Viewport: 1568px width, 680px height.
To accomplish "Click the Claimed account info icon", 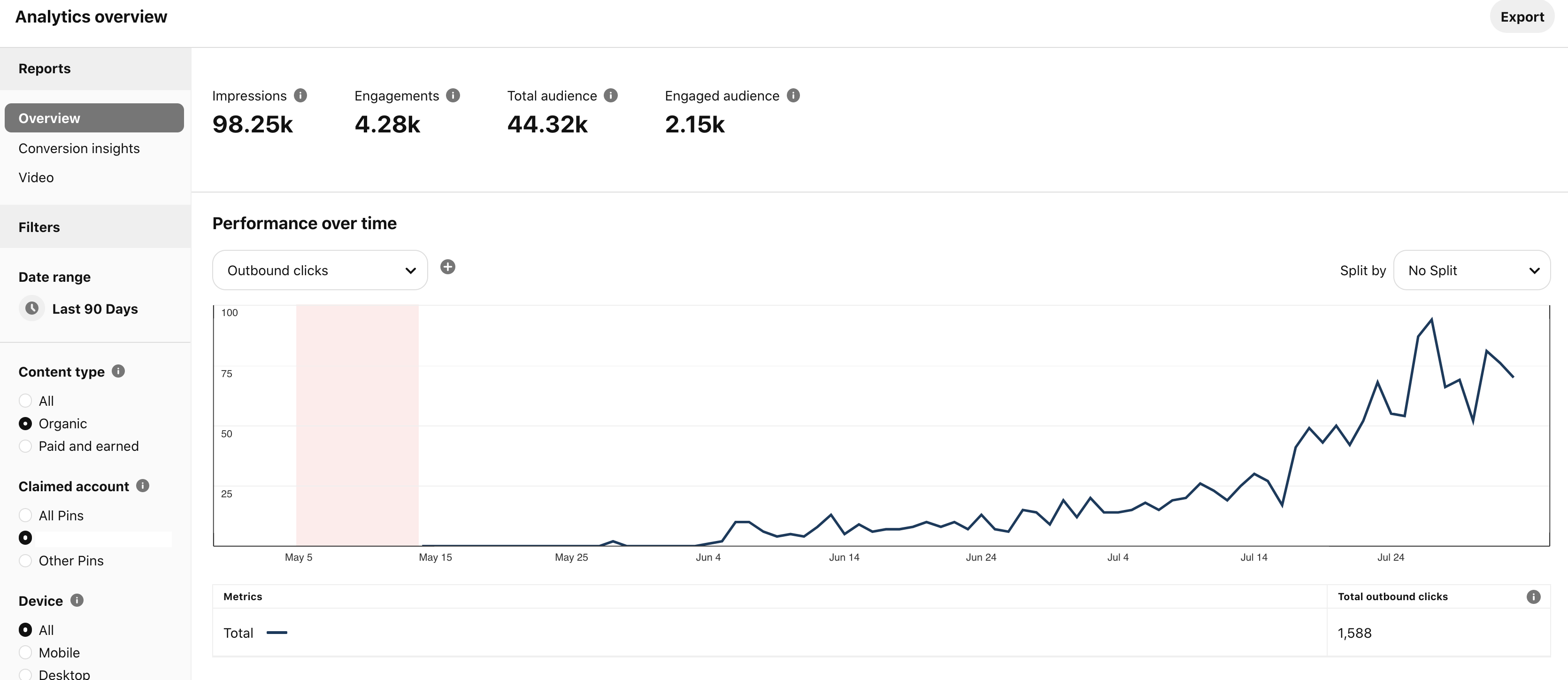I will (x=143, y=486).
